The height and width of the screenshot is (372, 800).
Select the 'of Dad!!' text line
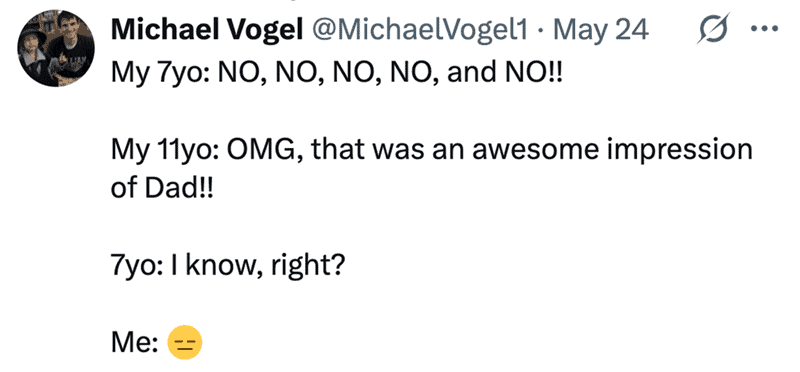[x=161, y=189]
